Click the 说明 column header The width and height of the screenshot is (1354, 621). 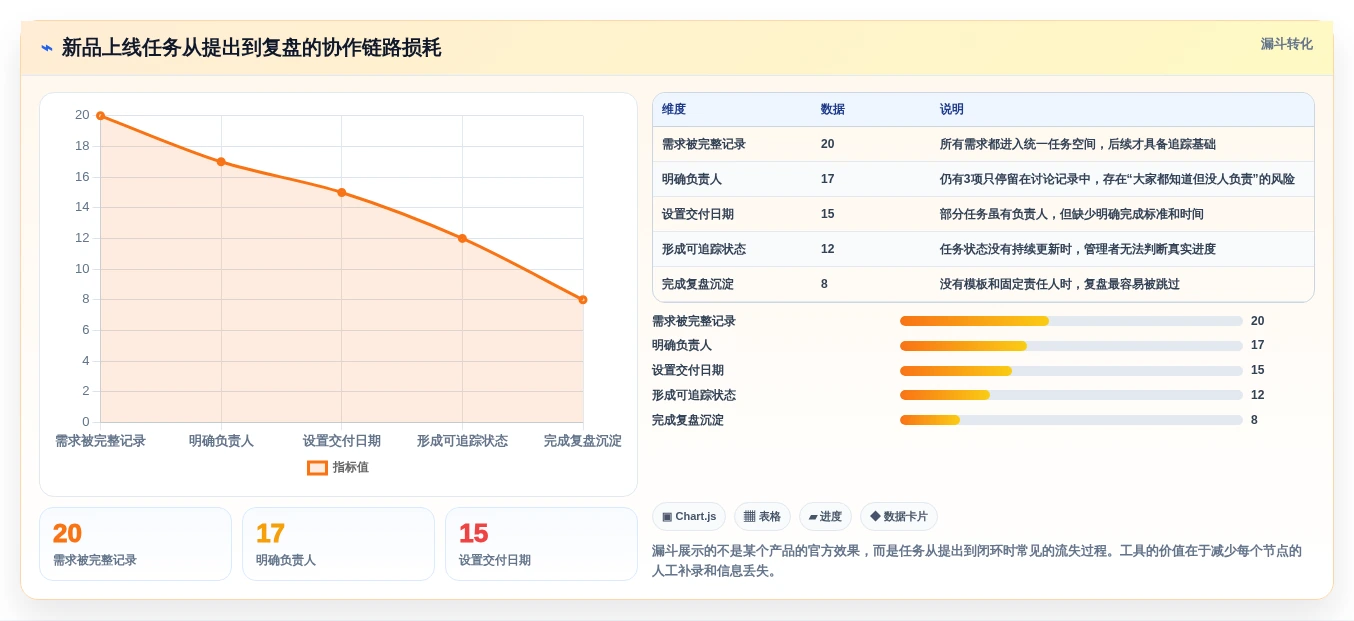(x=952, y=109)
